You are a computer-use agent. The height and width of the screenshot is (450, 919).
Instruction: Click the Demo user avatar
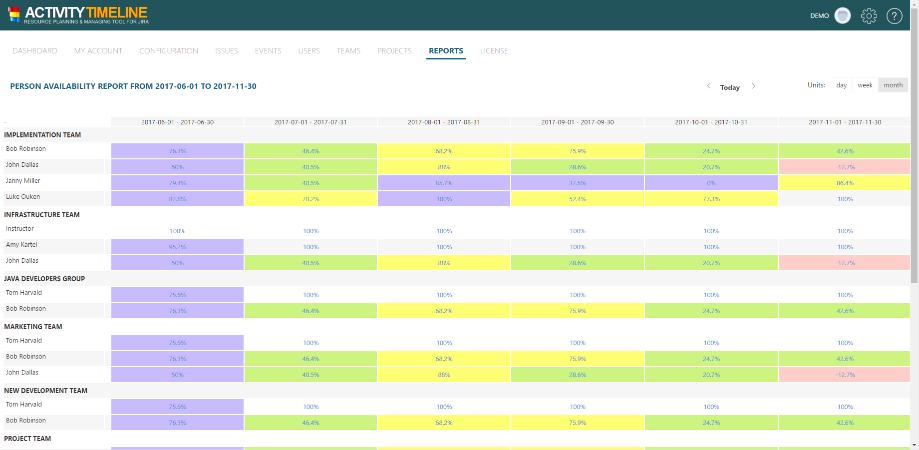[843, 16]
